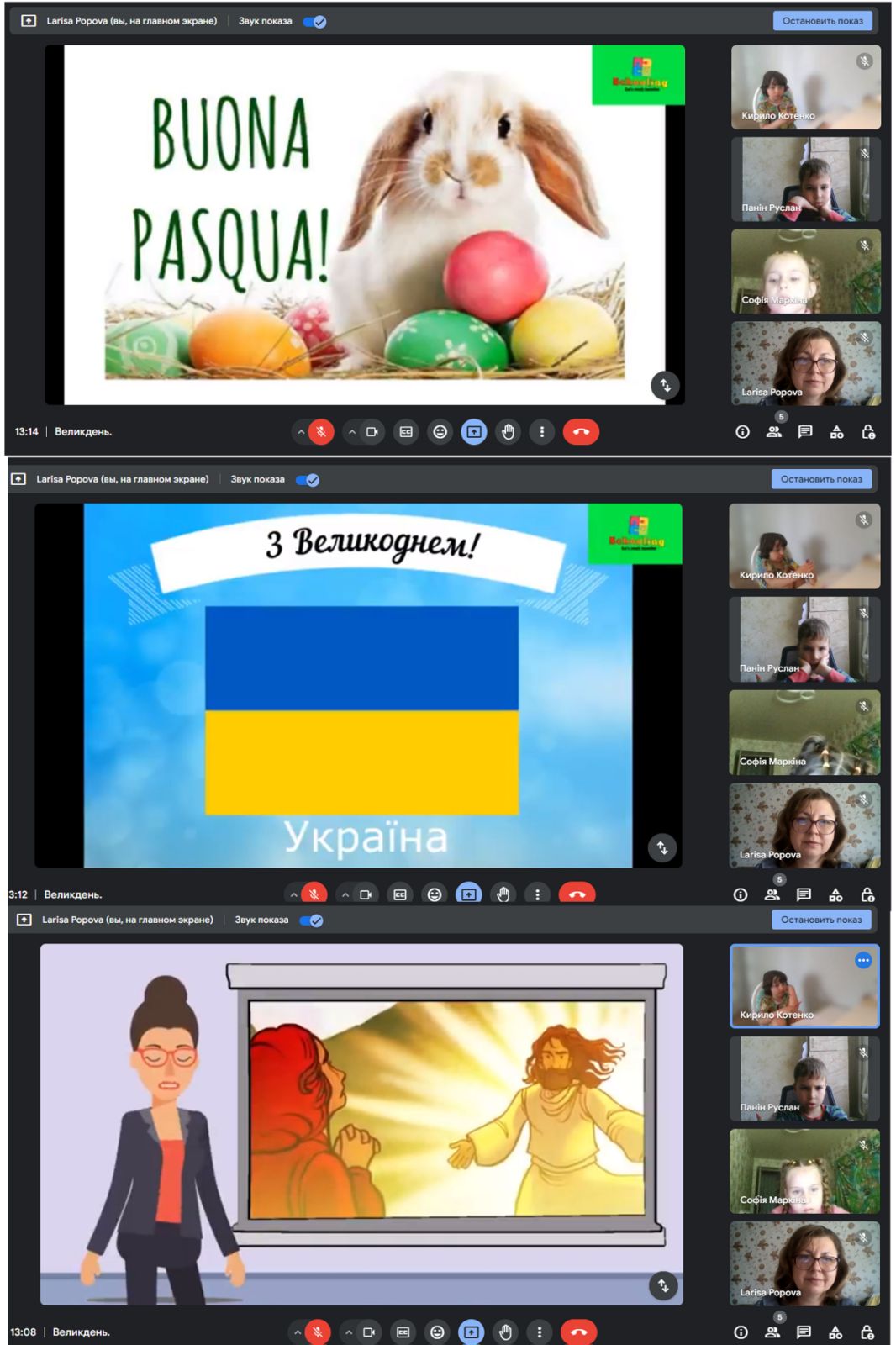Open emoji reactions below the Buona Pasqua slide
This screenshot has height=1345, width=896.
[x=440, y=432]
